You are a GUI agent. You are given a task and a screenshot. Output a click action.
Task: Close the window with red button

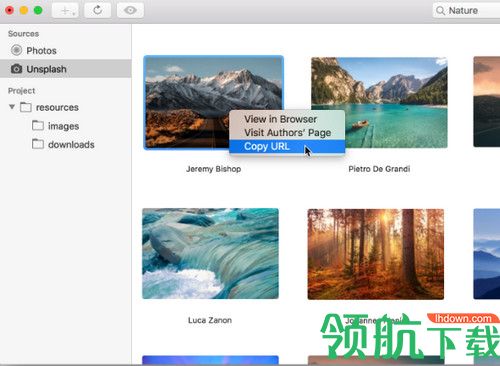pyautogui.click(x=10, y=10)
